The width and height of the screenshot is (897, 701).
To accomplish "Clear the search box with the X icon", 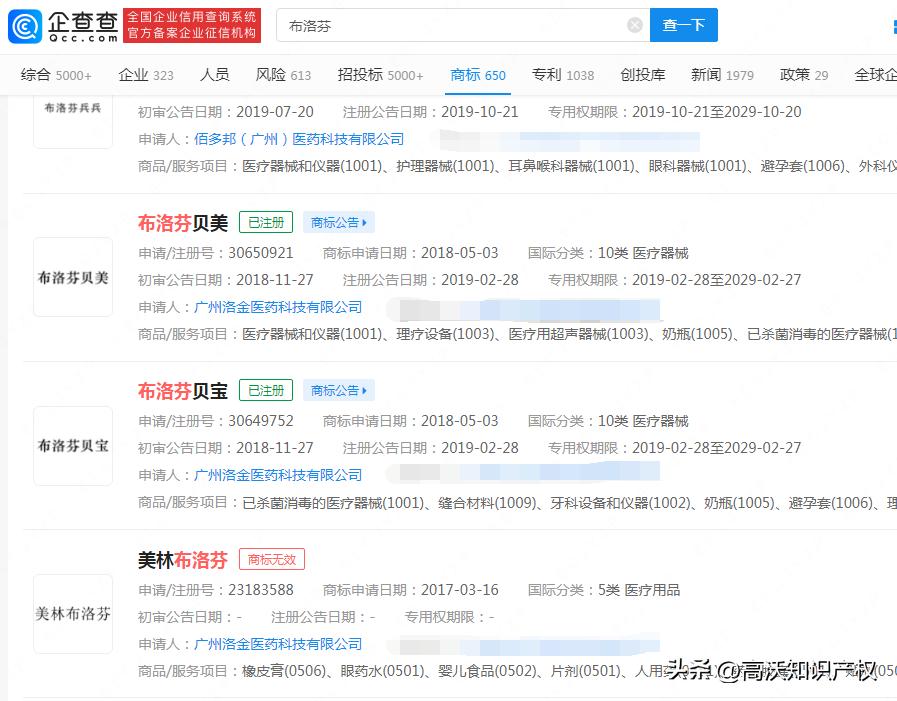I will (x=635, y=25).
